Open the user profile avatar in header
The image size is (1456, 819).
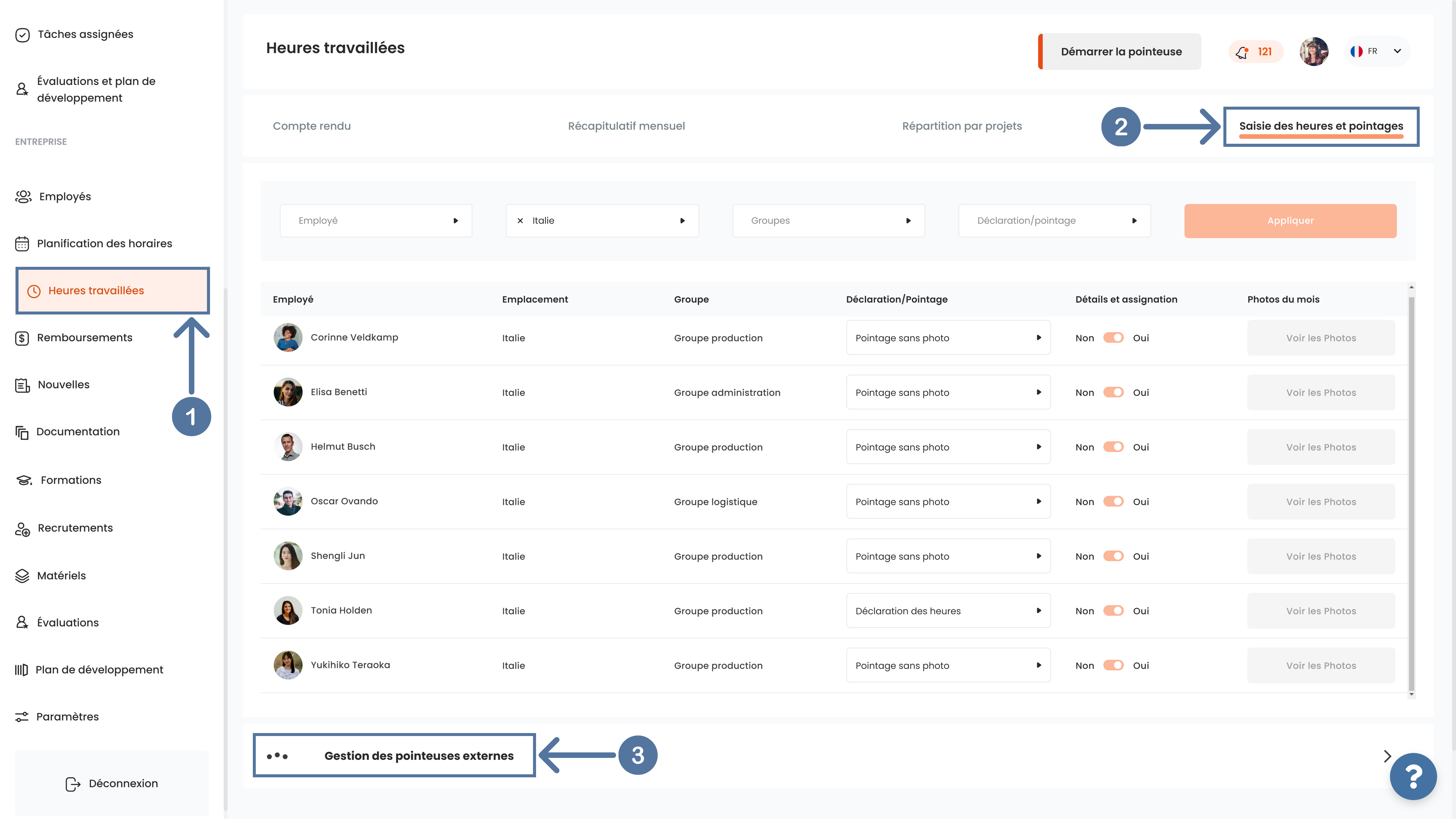[x=1314, y=51]
